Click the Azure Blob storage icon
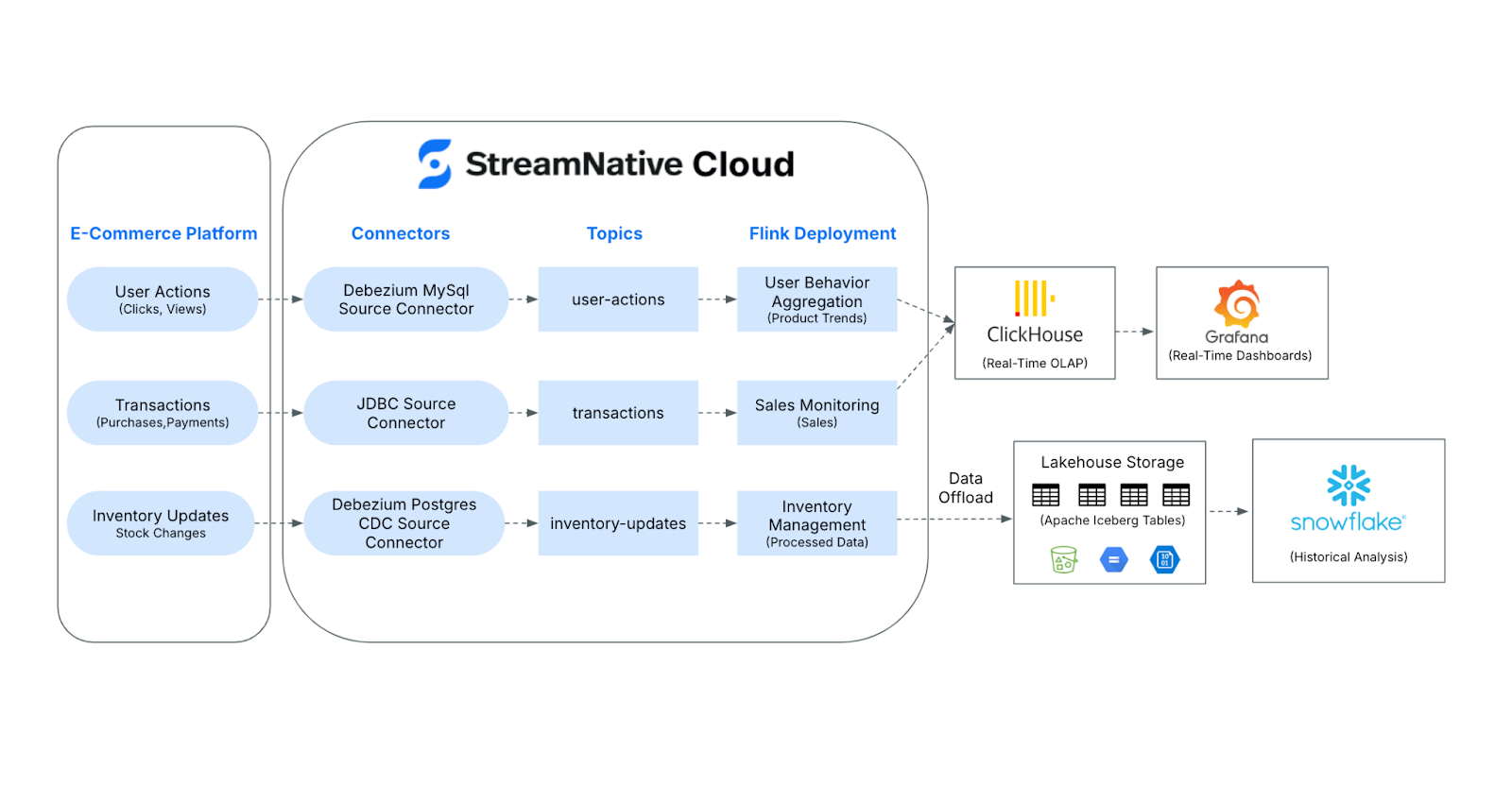Viewport: 1512px width, 786px height. tap(1165, 560)
